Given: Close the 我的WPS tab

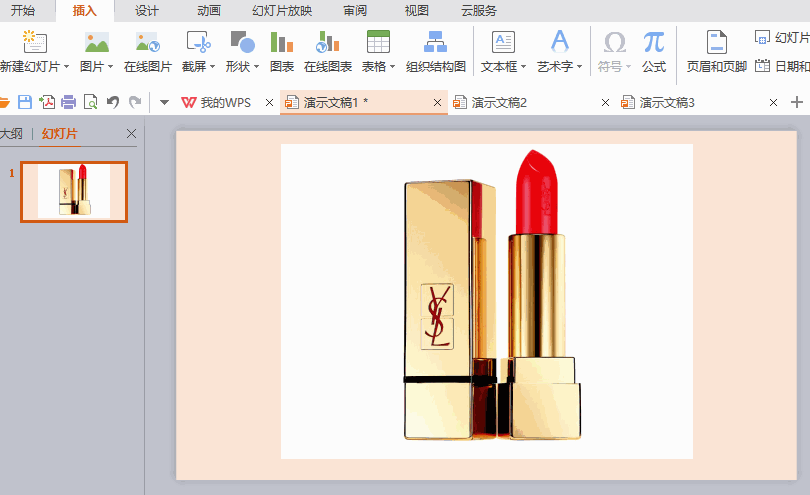Looking at the screenshot, I should (x=269, y=102).
